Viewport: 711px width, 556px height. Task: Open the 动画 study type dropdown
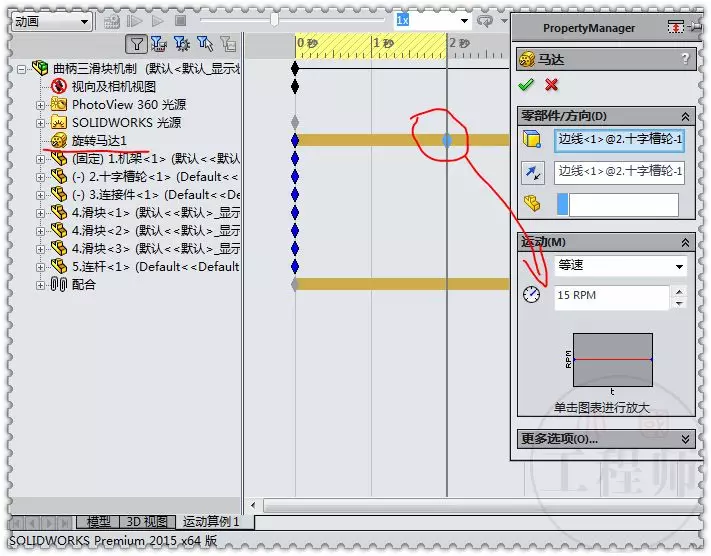(x=52, y=21)
